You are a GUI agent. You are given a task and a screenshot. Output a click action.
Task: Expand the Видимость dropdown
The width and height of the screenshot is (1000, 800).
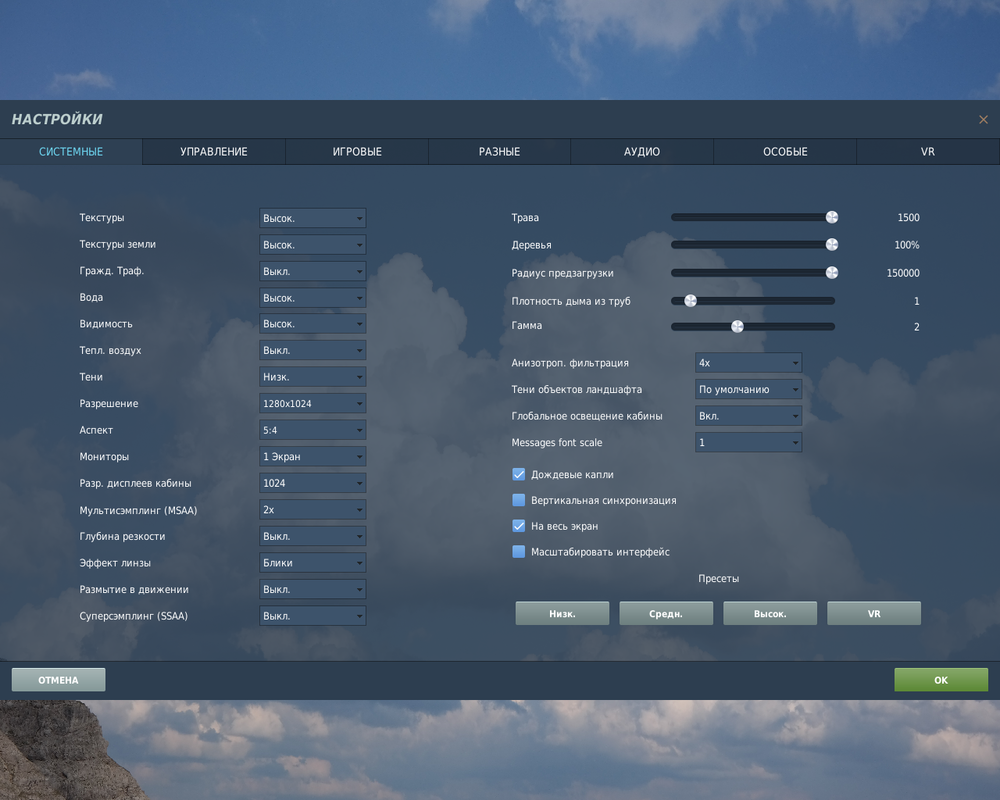pos(312,324)
